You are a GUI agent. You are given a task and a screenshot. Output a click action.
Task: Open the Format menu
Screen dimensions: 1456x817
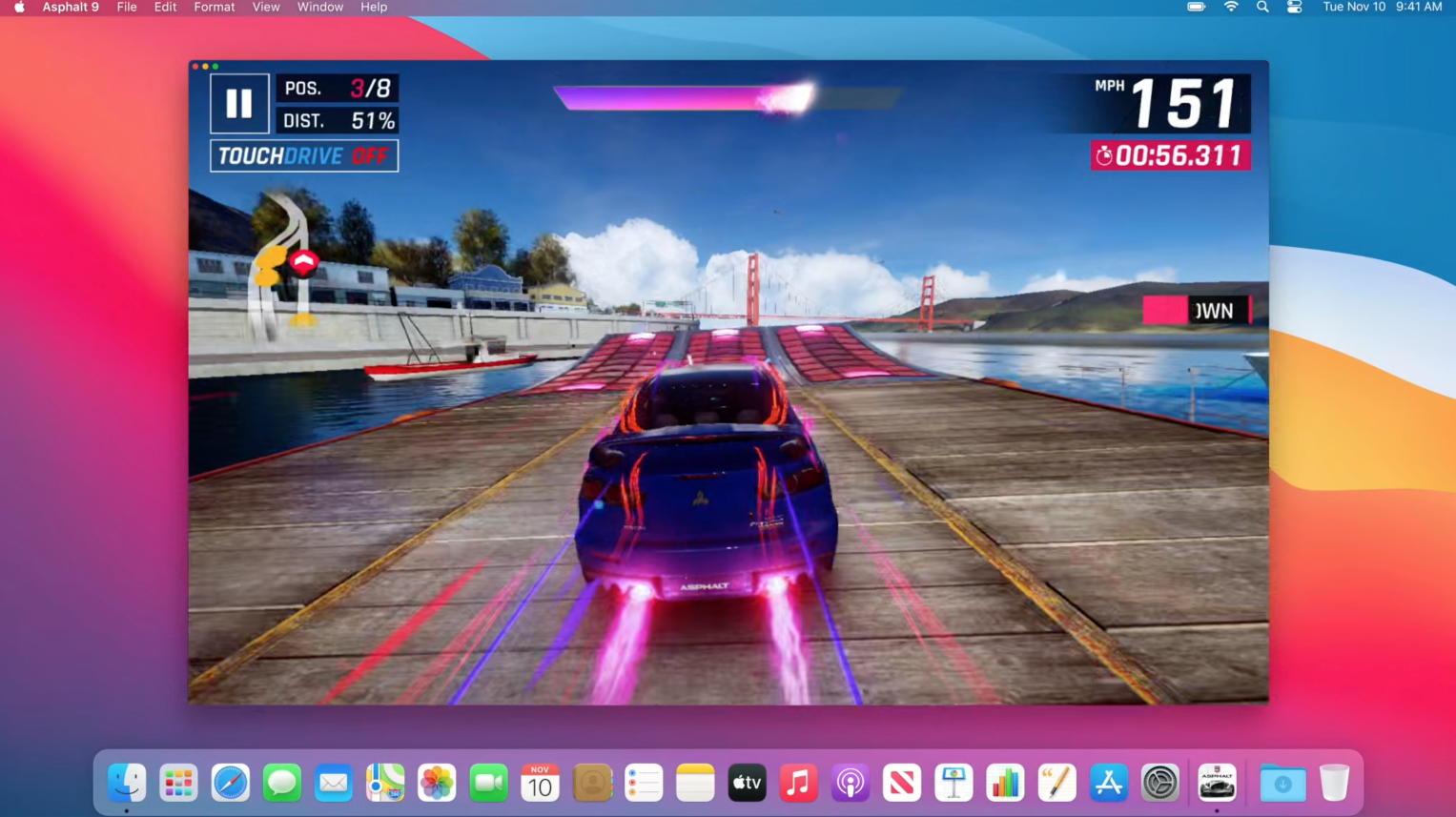(x=215, y=7)
